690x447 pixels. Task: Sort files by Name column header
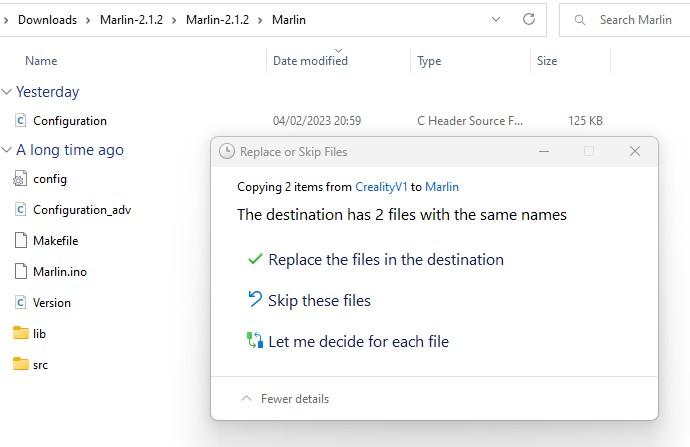pos(41,61)
